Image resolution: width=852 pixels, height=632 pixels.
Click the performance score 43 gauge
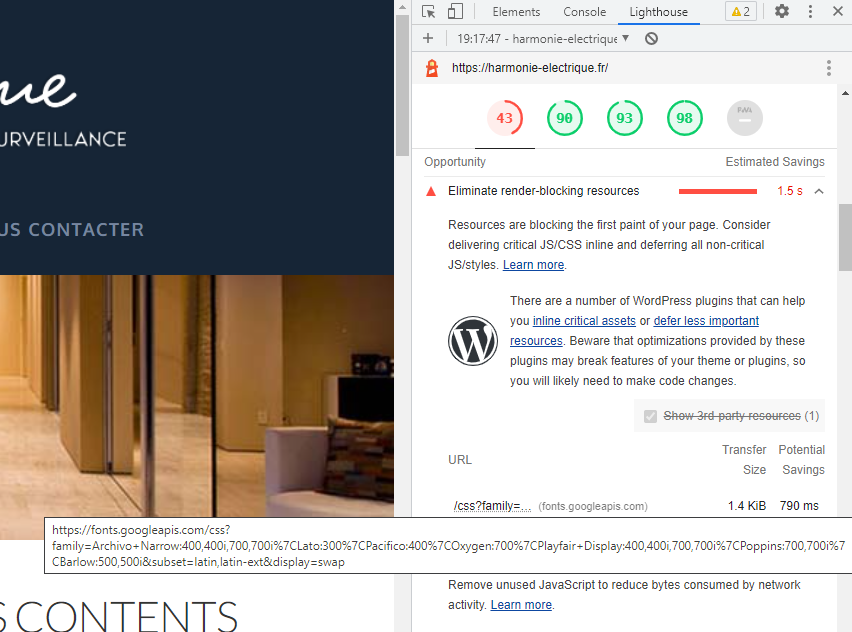pos(504,118)
